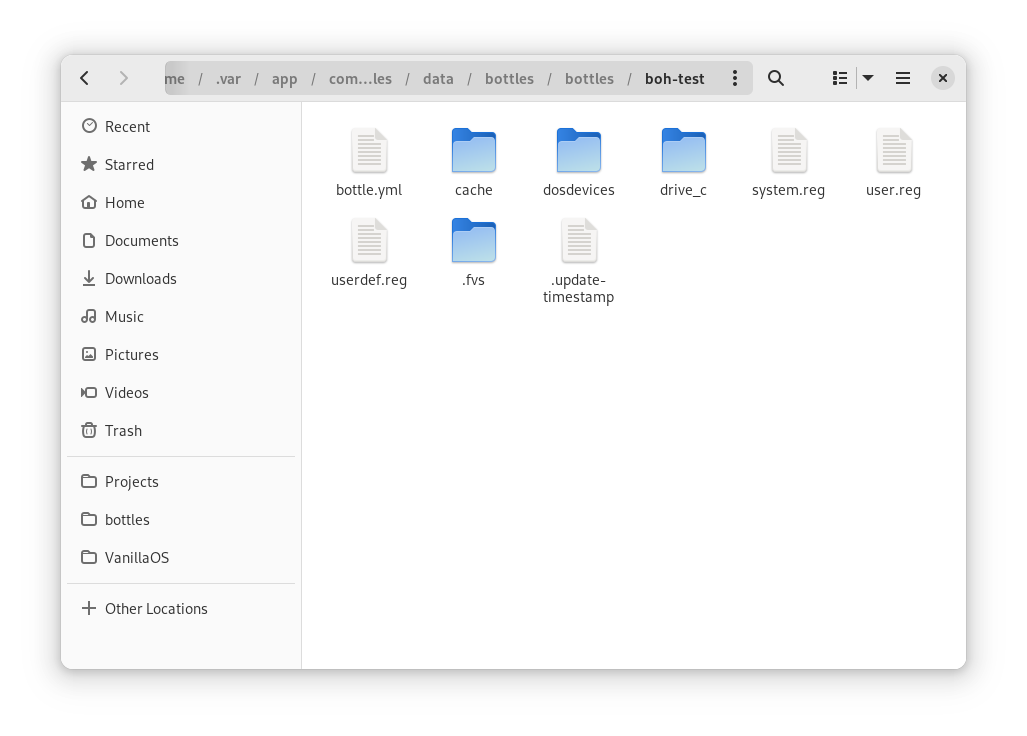Jump to com...les in the path bar

(360, 79)
